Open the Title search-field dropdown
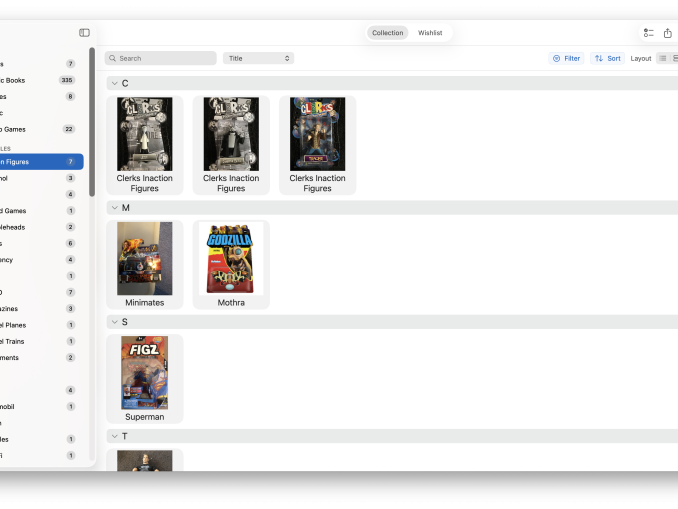The width and height of the screenshot is (678, 509). point(259,58)
